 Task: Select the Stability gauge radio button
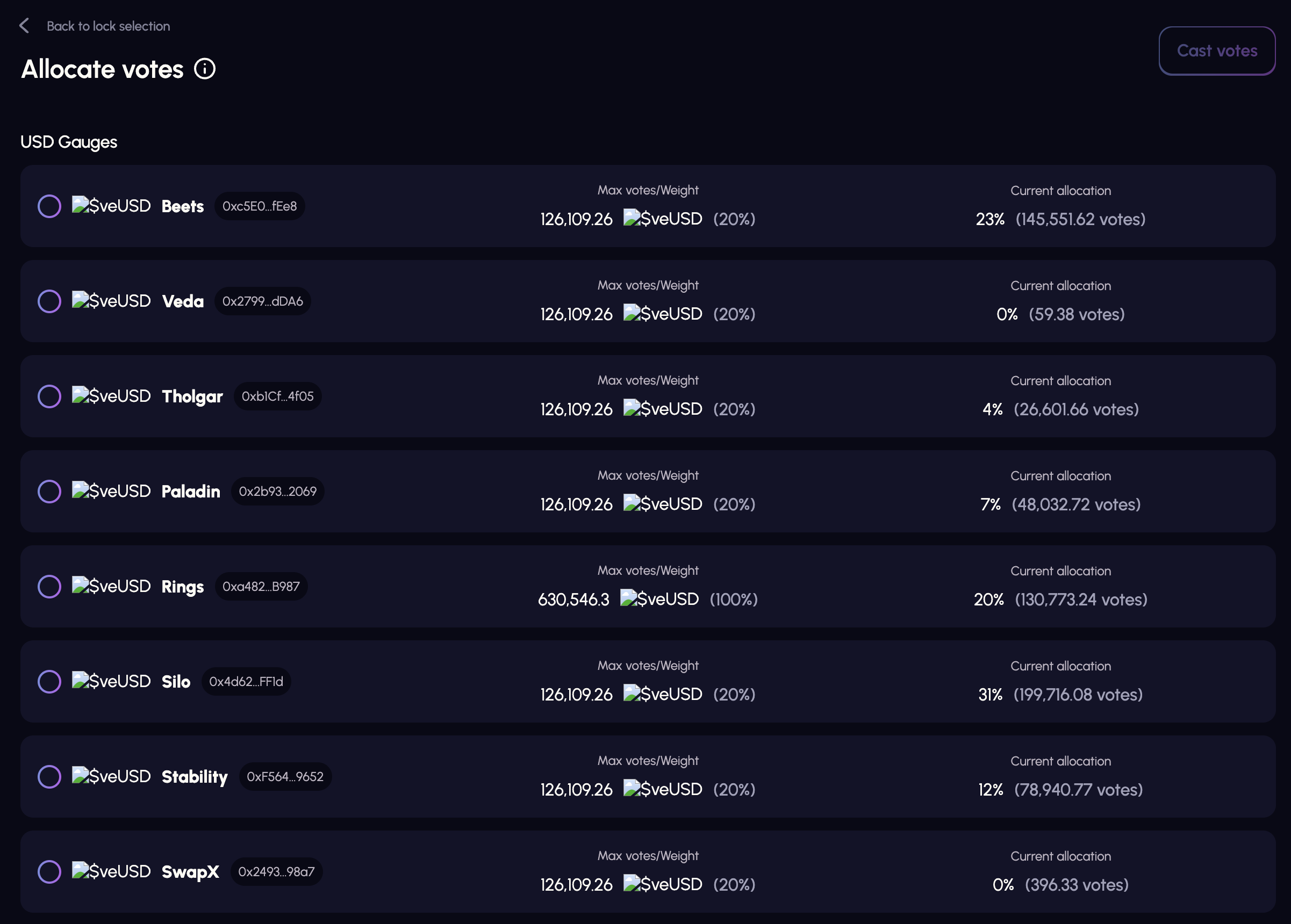click(x=49, y=776)
